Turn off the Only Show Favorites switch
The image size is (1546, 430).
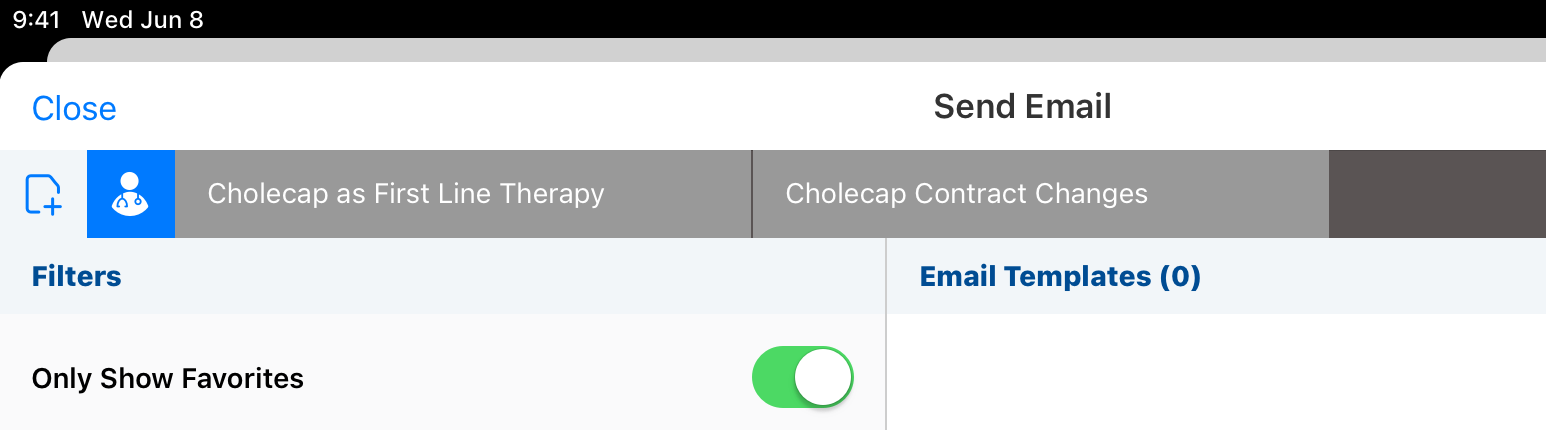tap(802, 377)
